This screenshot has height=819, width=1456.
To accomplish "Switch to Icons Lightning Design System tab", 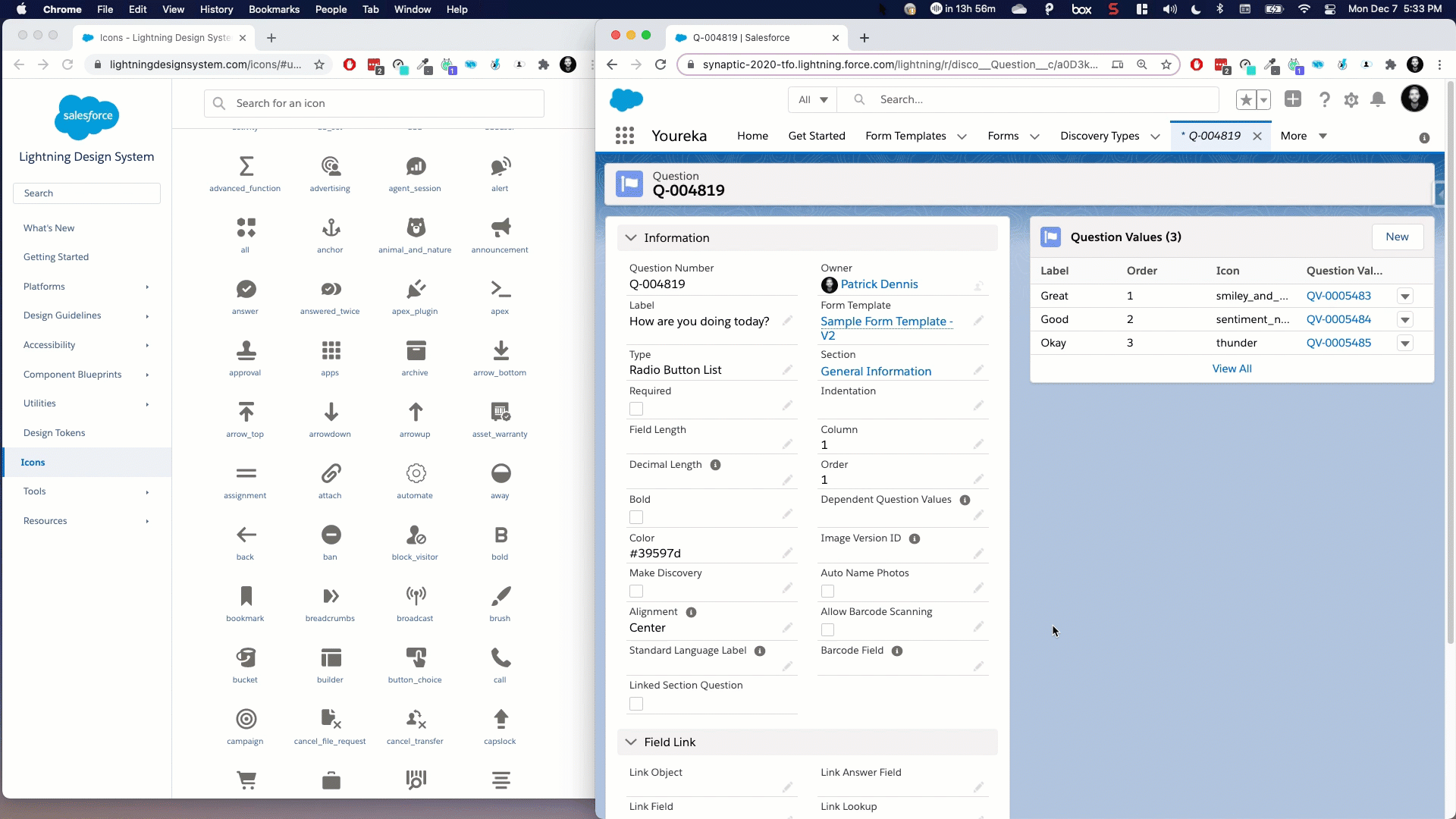I will 165,37.
